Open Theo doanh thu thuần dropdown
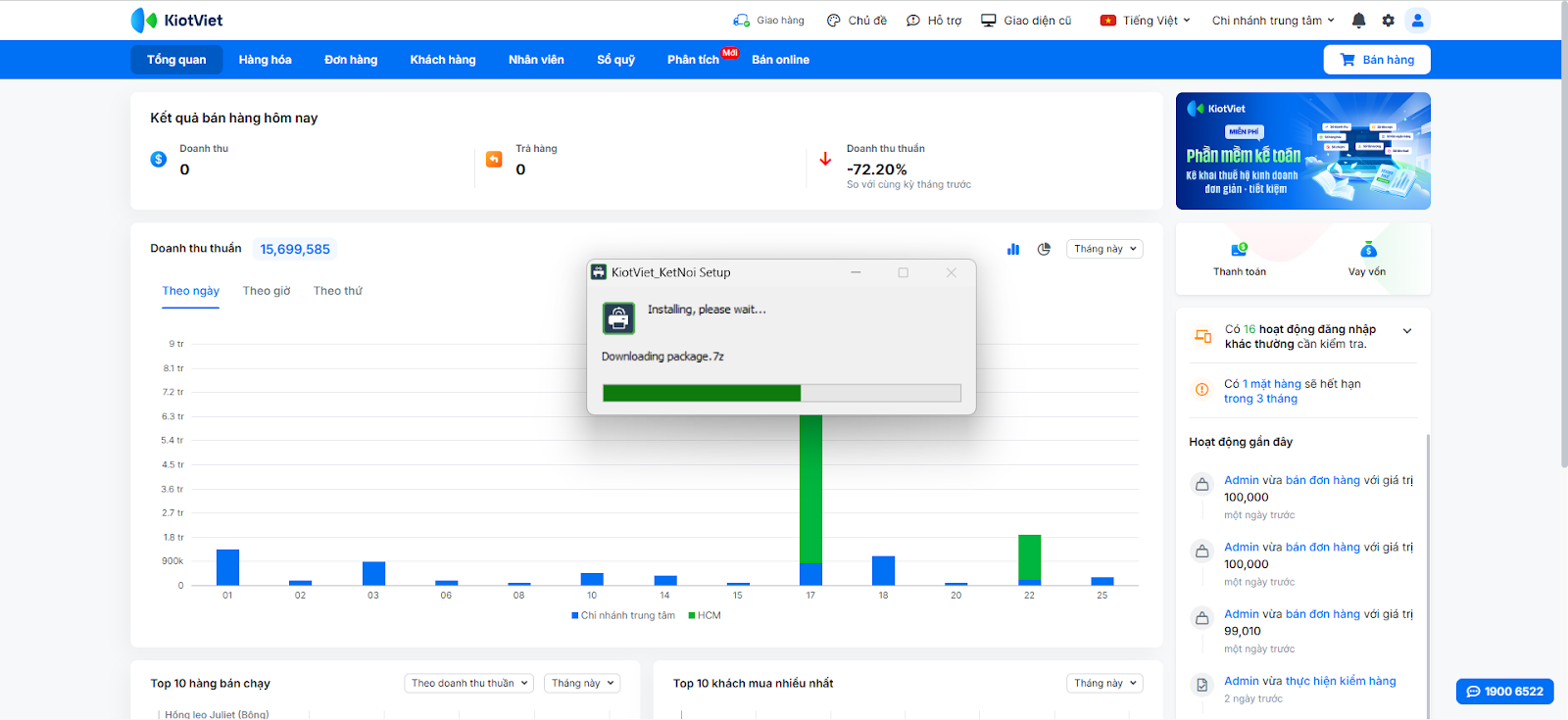The width and height of the screenshot is (1568, 720). pyautogui.click(x=469, y=683)
